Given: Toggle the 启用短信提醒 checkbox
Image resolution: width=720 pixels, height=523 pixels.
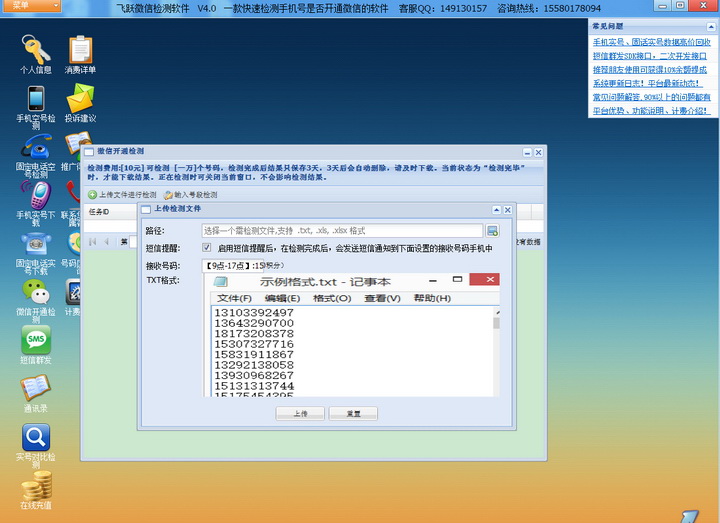Looking at the screenshot, I should [207, 248].
